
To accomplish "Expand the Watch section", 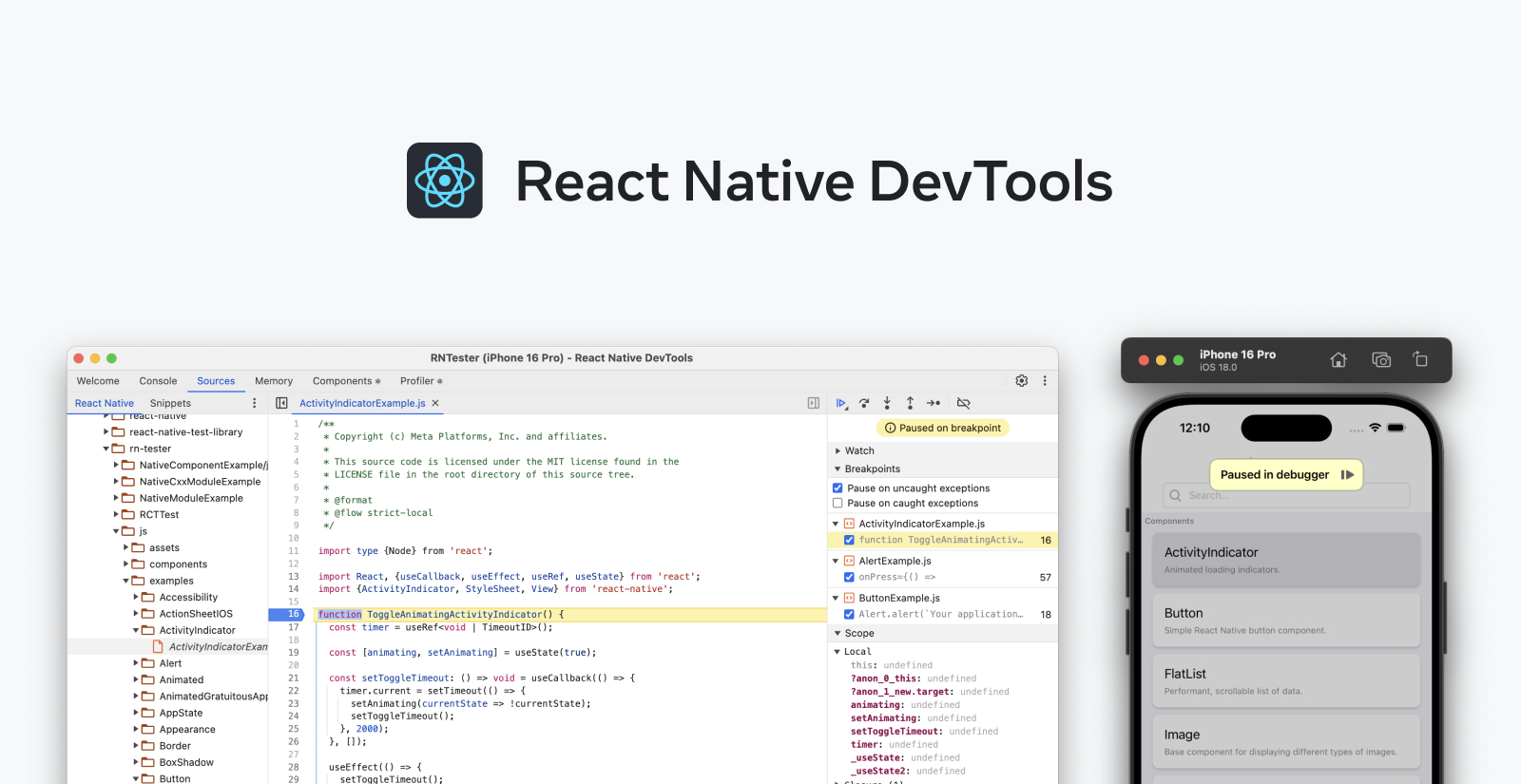I will (x=838, y=451).
